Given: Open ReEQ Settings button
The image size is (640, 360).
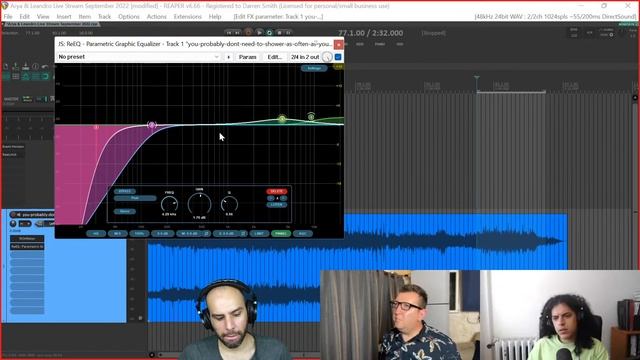Looking at the screenshot, I should click(314, 68).
